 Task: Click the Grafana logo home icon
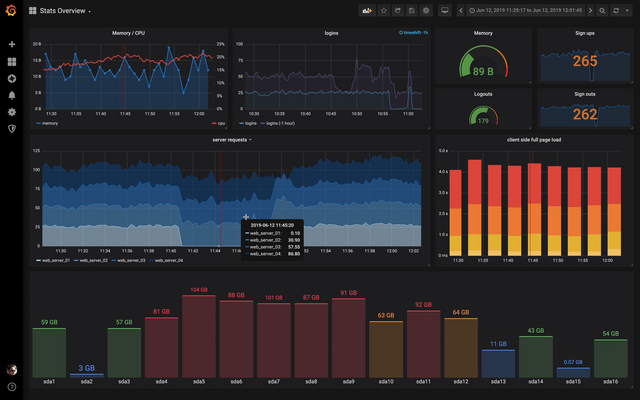tap(11, 11)
